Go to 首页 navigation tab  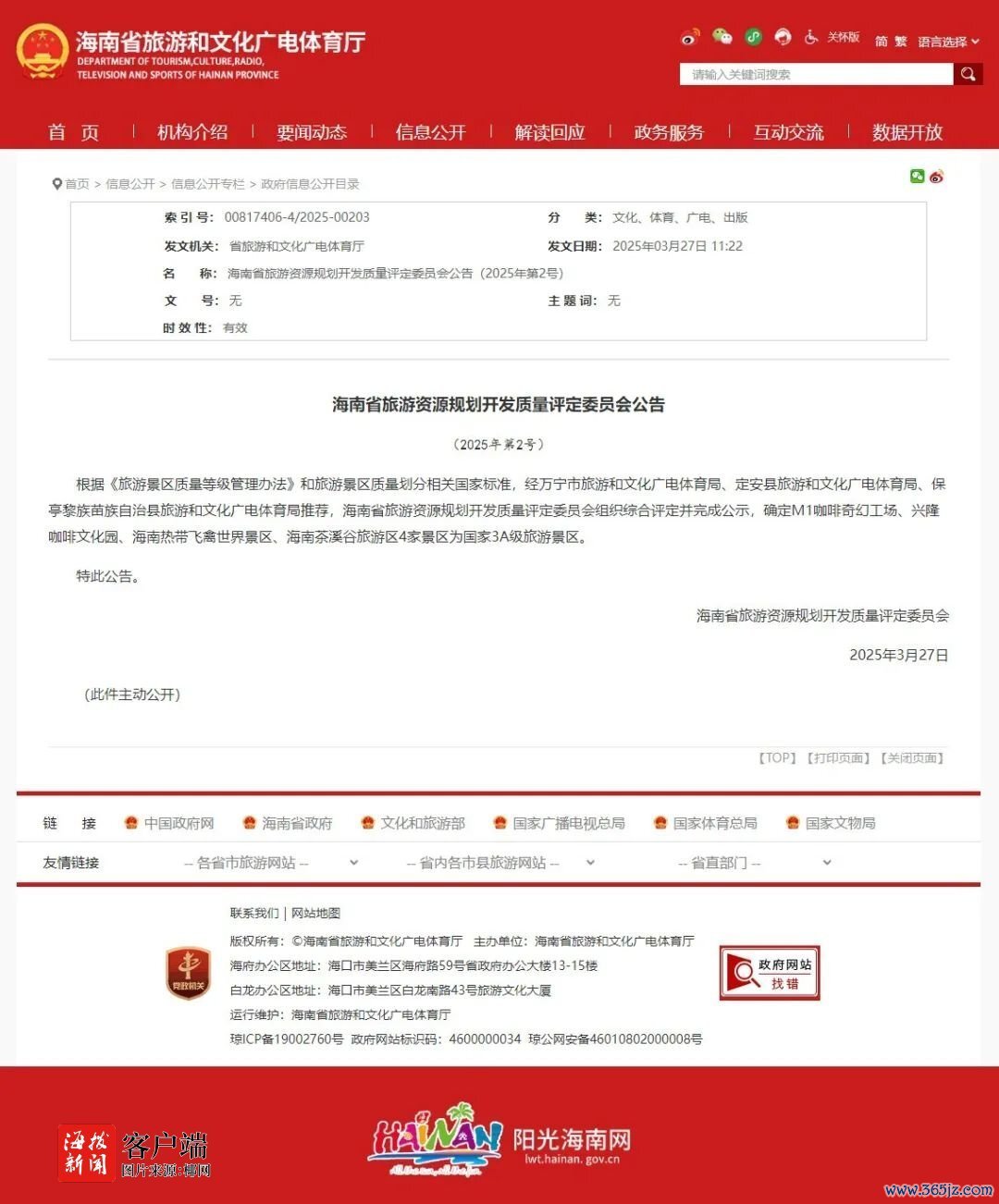(x=74, y=132)
